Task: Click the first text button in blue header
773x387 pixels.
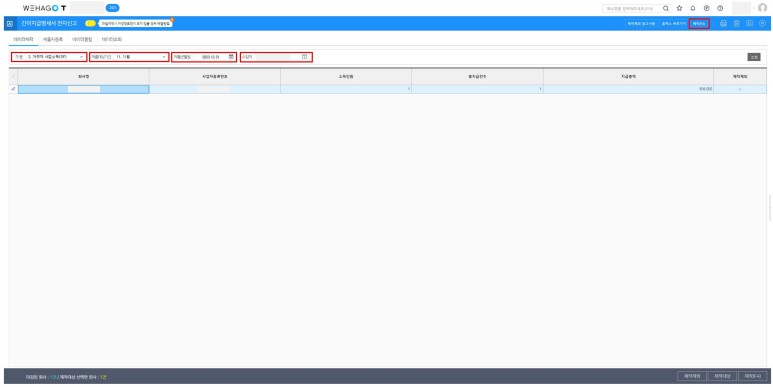Action: coord(641,24)
